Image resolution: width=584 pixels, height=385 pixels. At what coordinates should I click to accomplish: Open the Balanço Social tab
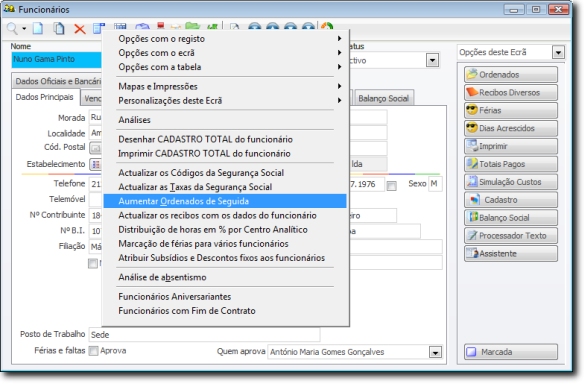[x=384, y=98]
